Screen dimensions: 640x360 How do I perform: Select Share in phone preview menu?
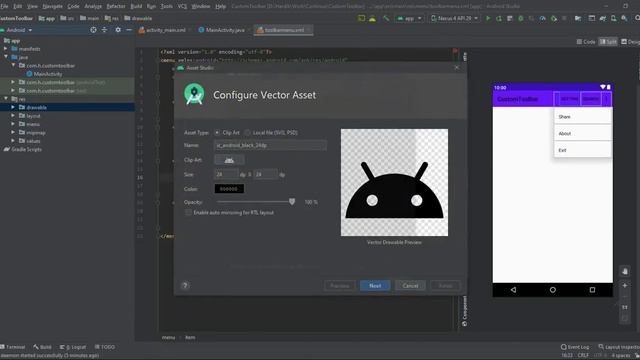pos(582,117)
